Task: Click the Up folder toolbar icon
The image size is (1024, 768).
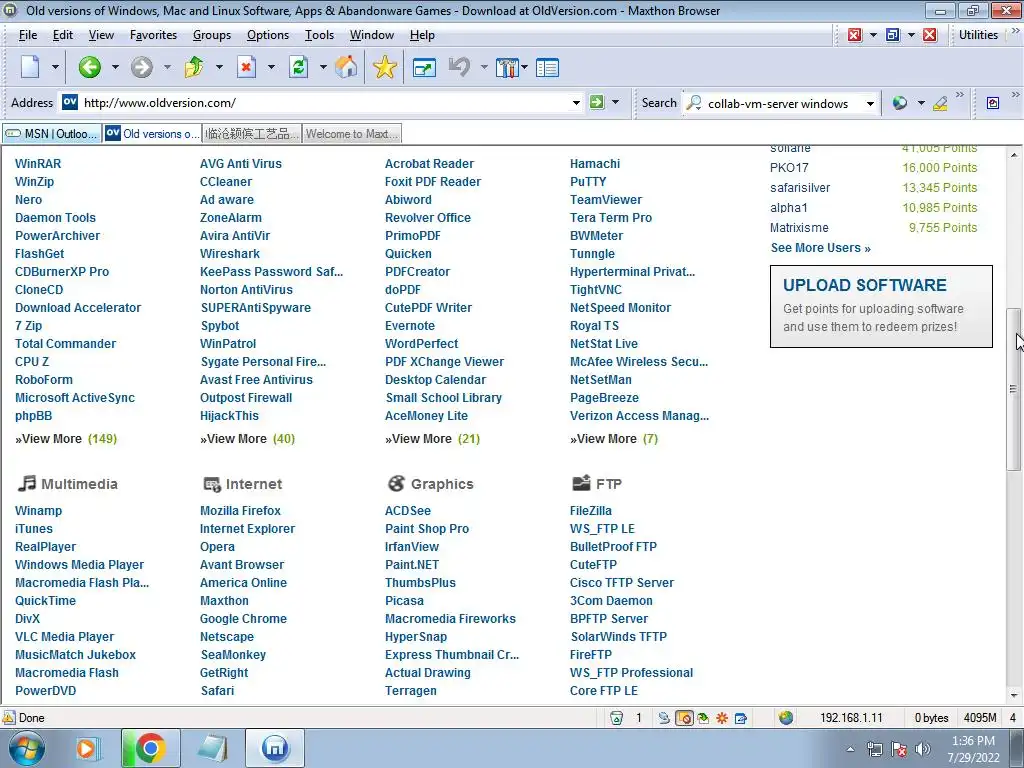Action: pos(194,67)
